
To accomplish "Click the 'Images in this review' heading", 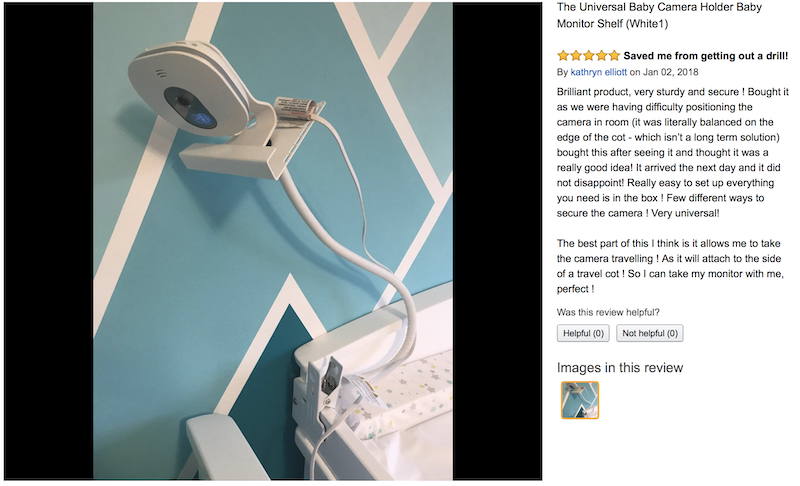I will click(x=620, y=368).
